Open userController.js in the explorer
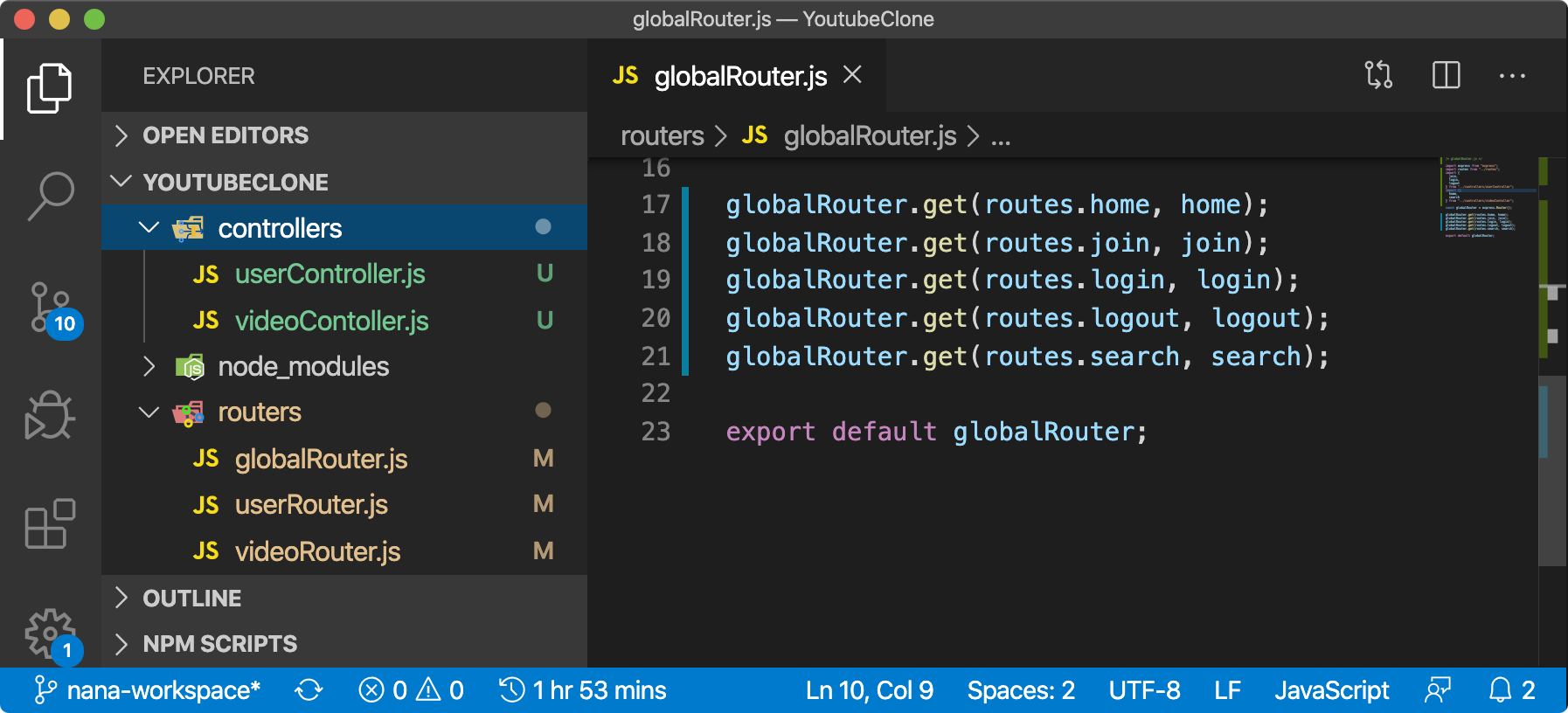The height and width of the screenshot is (713, 1568). pyautogui.click(x=344, y=273)
